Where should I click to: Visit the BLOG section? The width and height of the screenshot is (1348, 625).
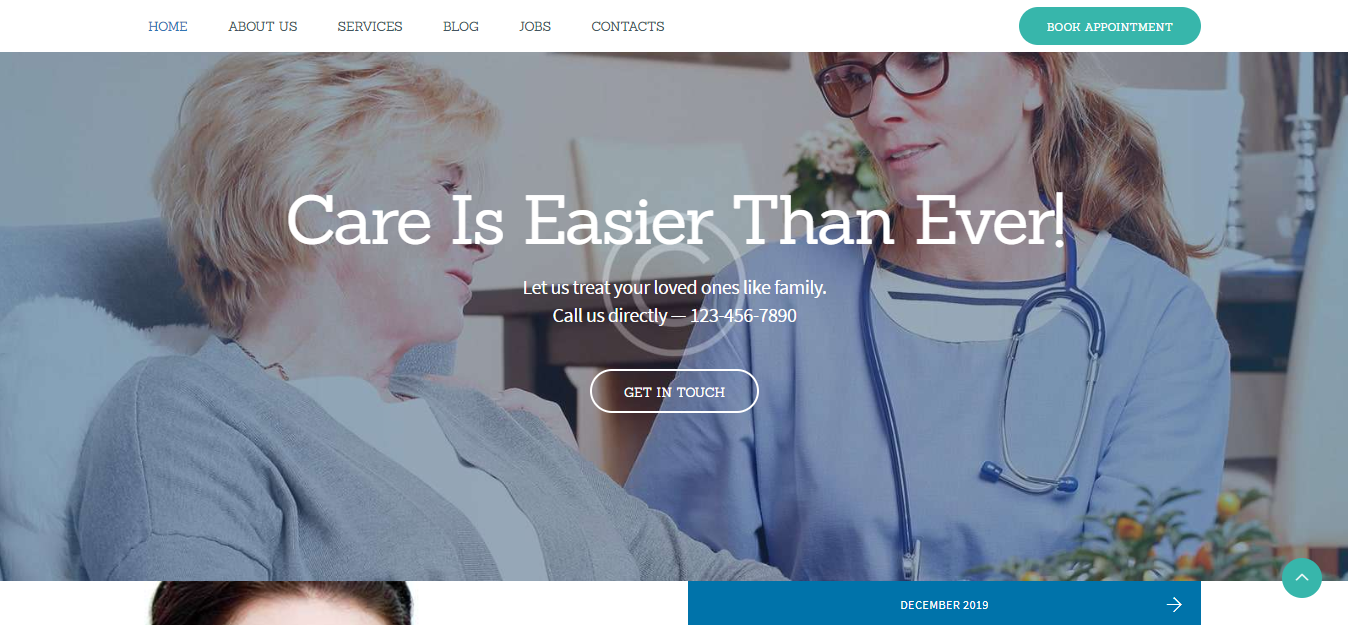coord(461,26)
